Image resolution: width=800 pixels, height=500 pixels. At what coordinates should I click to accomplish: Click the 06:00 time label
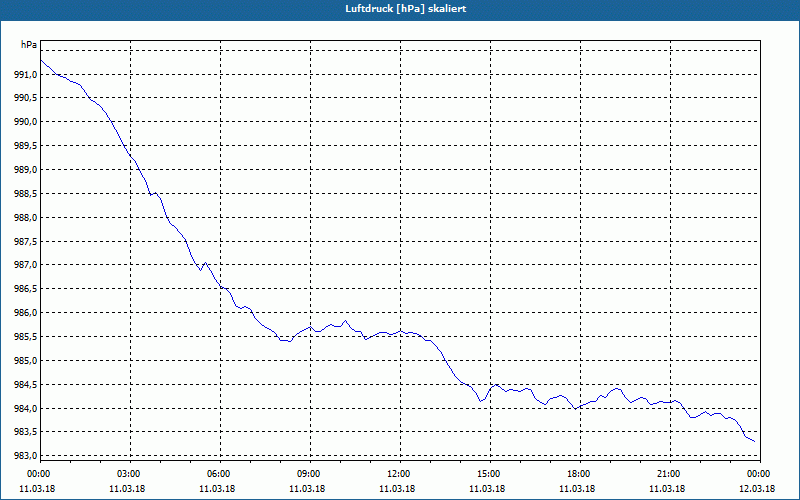click(220, 474)
